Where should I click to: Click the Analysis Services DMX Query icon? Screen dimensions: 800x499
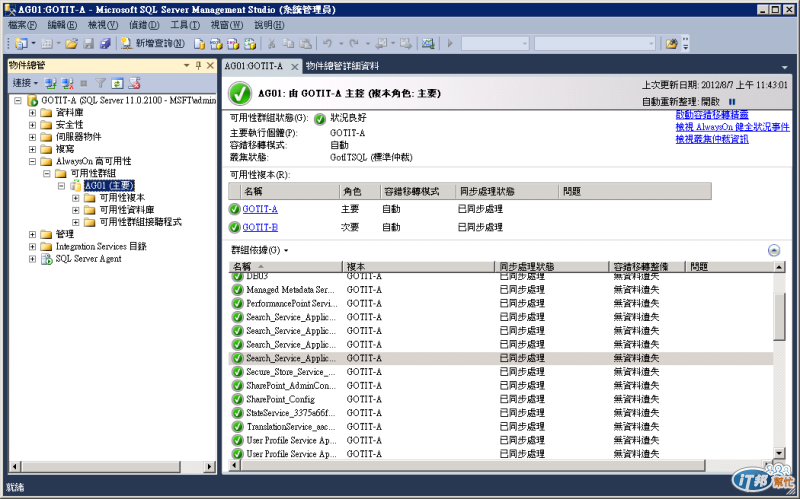pyautogui.click(x=233, y=44)
